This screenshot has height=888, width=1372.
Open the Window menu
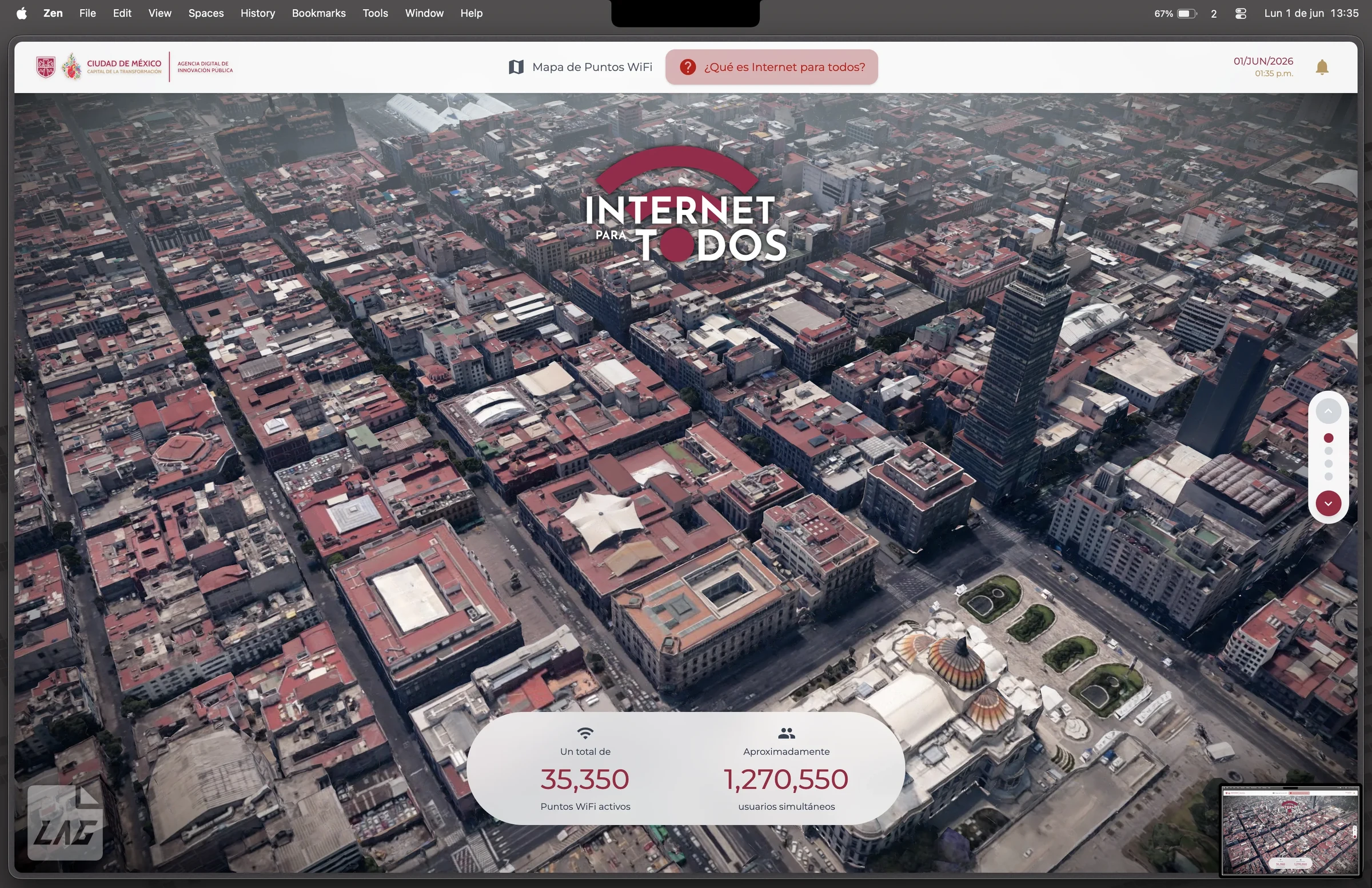click(424, 13)
